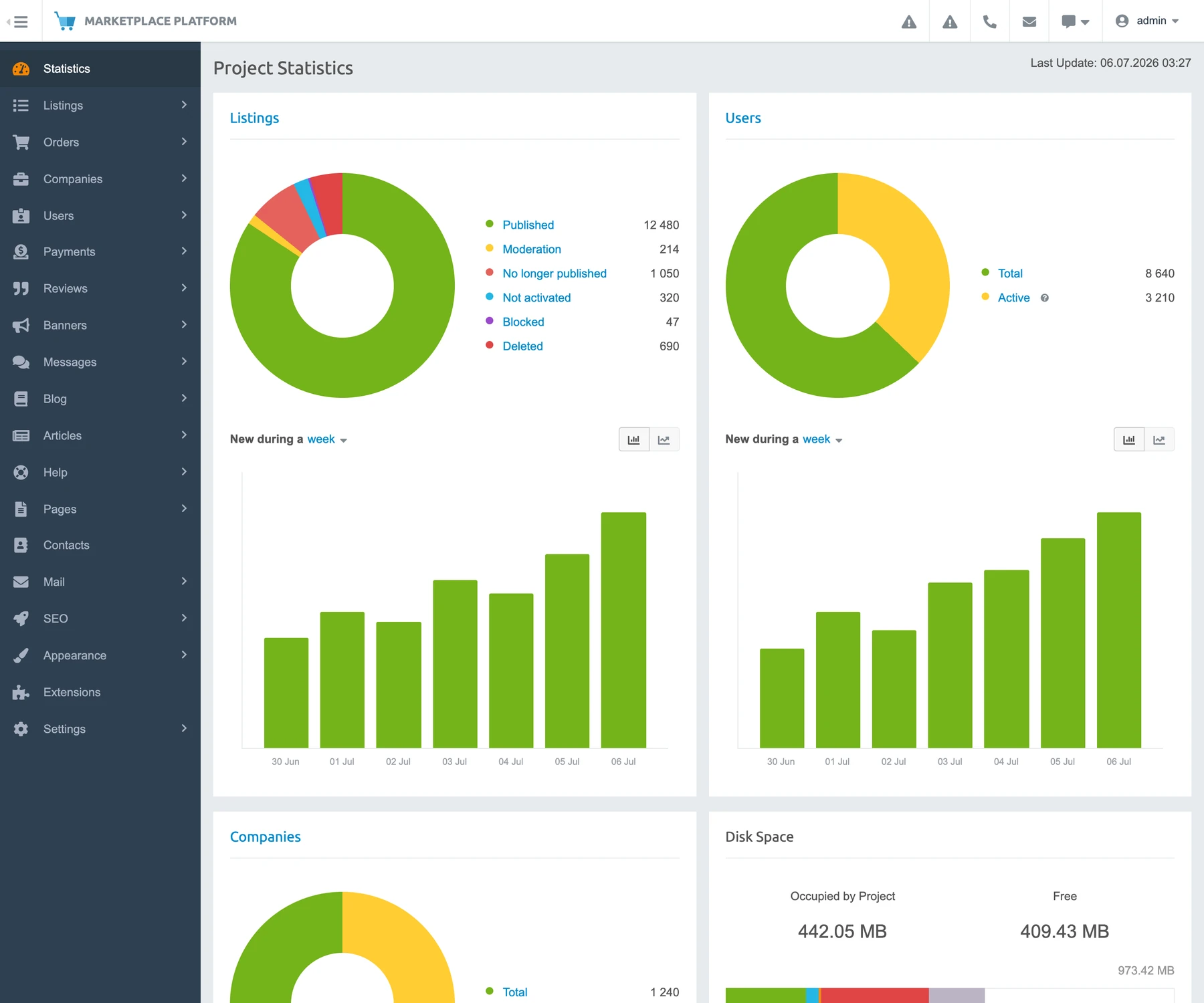Switch Users chart to bar view
1204x1003 pixels.
point(1129,439)
